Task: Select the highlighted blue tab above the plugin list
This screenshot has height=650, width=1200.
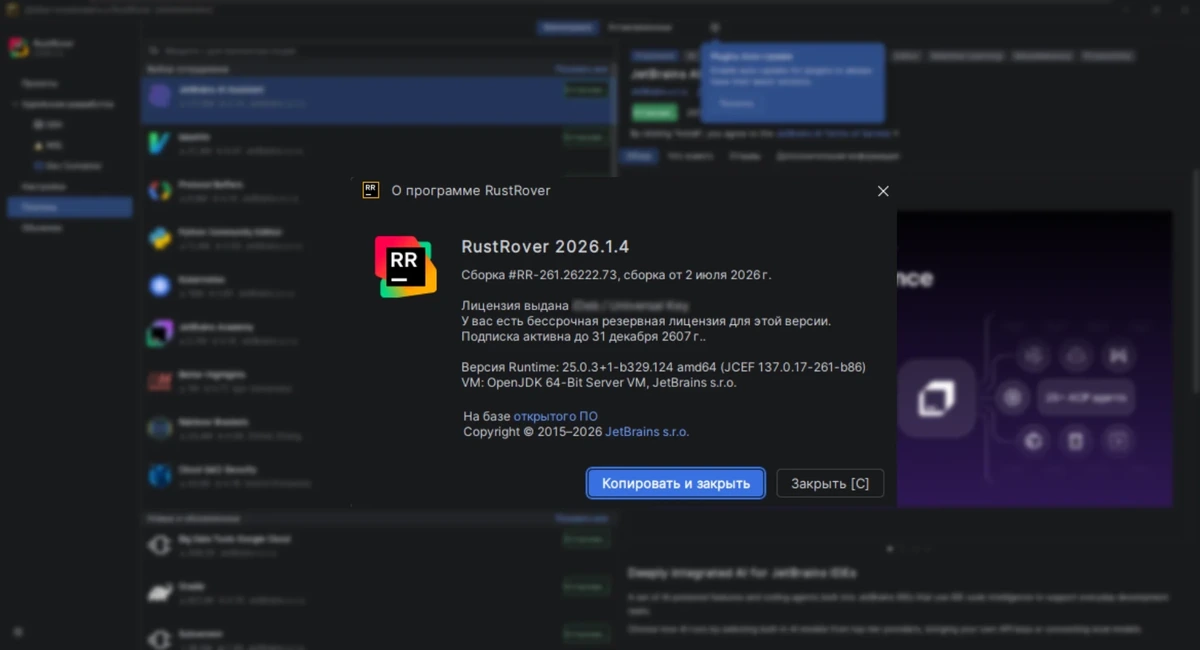Action: tap(568, 28)
